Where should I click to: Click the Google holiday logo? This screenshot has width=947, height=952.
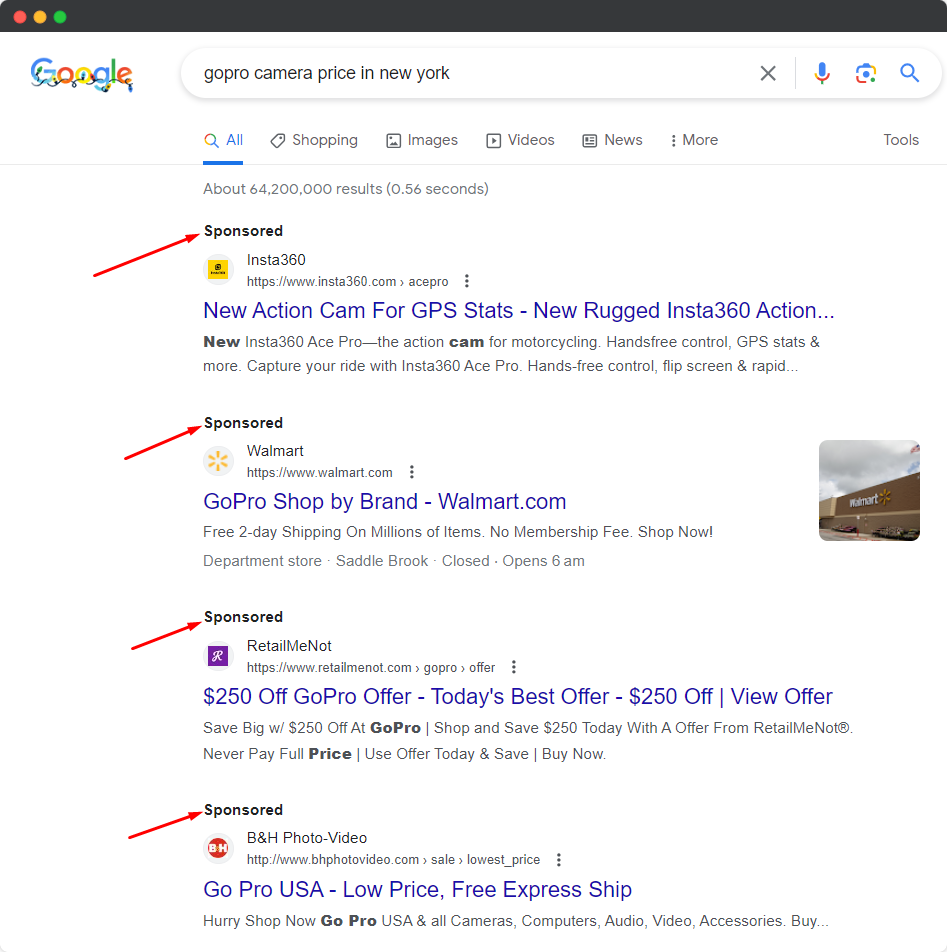click(x=81, y=74)
